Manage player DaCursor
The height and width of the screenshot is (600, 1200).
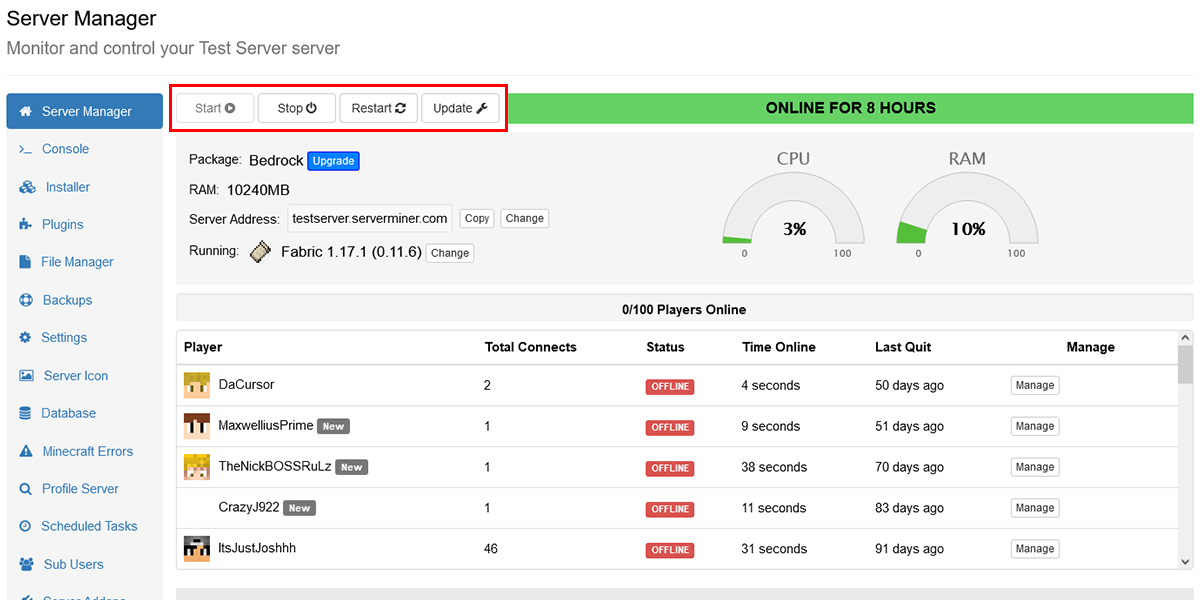(1034, 385)
